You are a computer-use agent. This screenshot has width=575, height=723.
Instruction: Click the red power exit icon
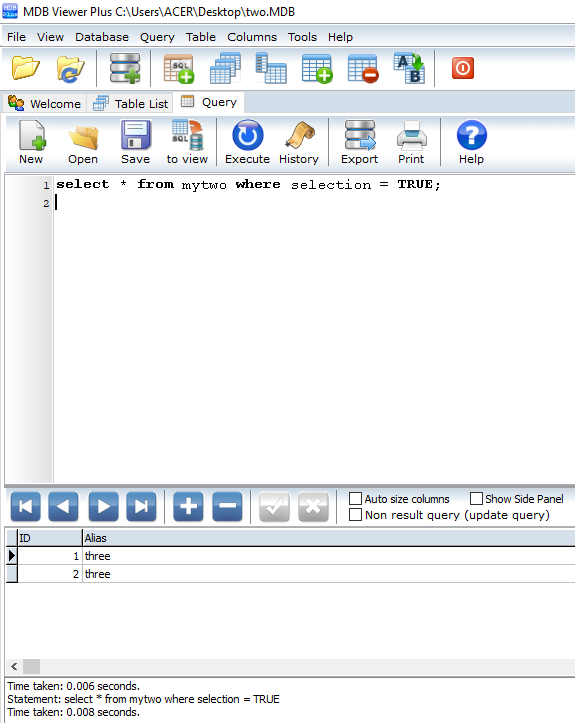point(462,68)
